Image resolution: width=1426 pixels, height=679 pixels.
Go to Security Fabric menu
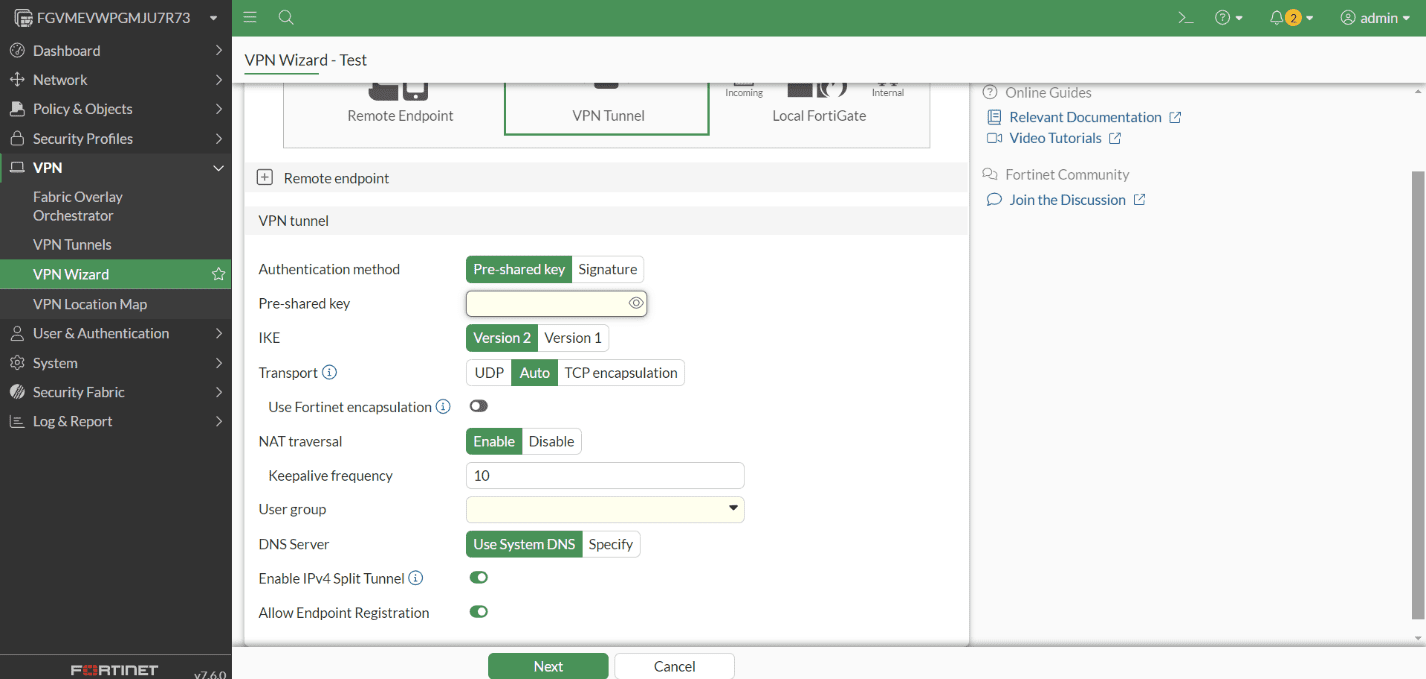pyautogui.click(x=115, y=392)
